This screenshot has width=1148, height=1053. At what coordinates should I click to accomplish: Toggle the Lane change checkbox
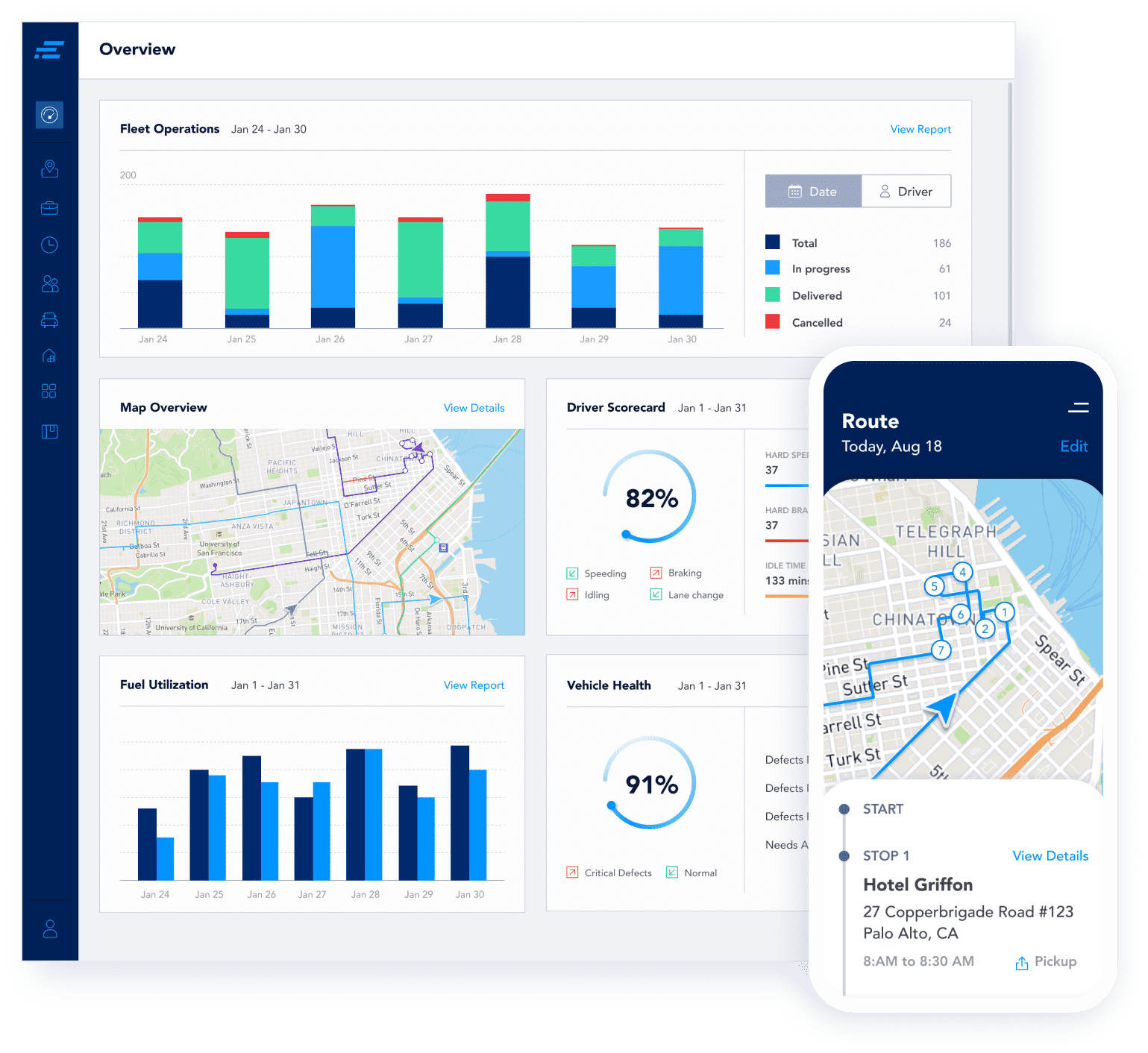656,594
